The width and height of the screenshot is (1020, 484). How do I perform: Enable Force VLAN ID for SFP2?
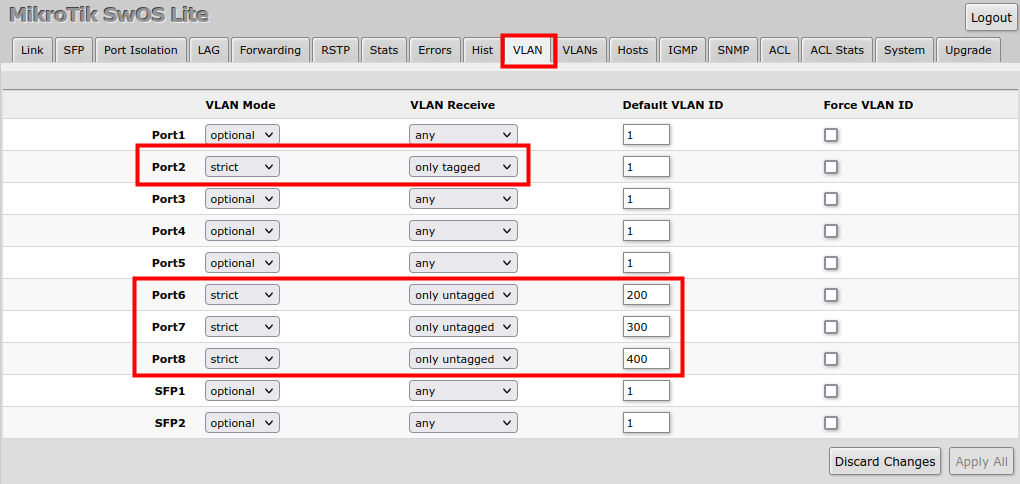tap(831, 423)
